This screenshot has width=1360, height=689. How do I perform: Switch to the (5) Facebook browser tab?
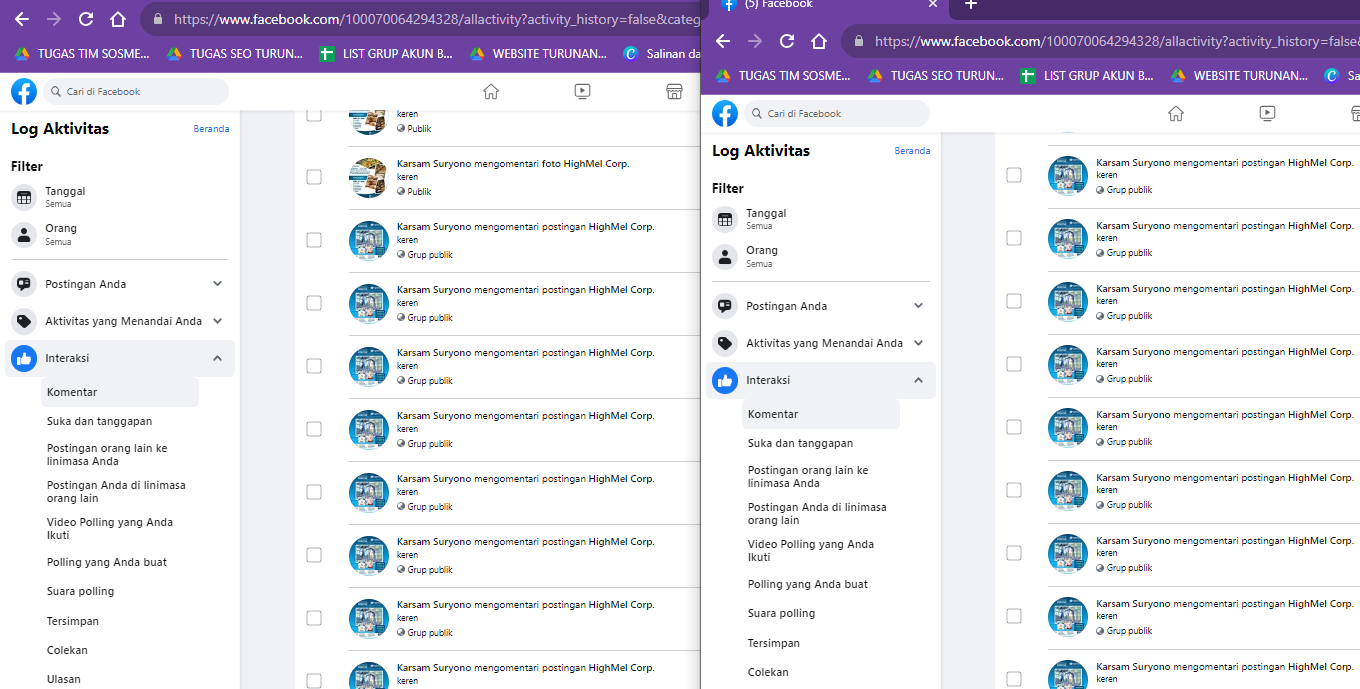pyautogui.click(x=828, y=5)
